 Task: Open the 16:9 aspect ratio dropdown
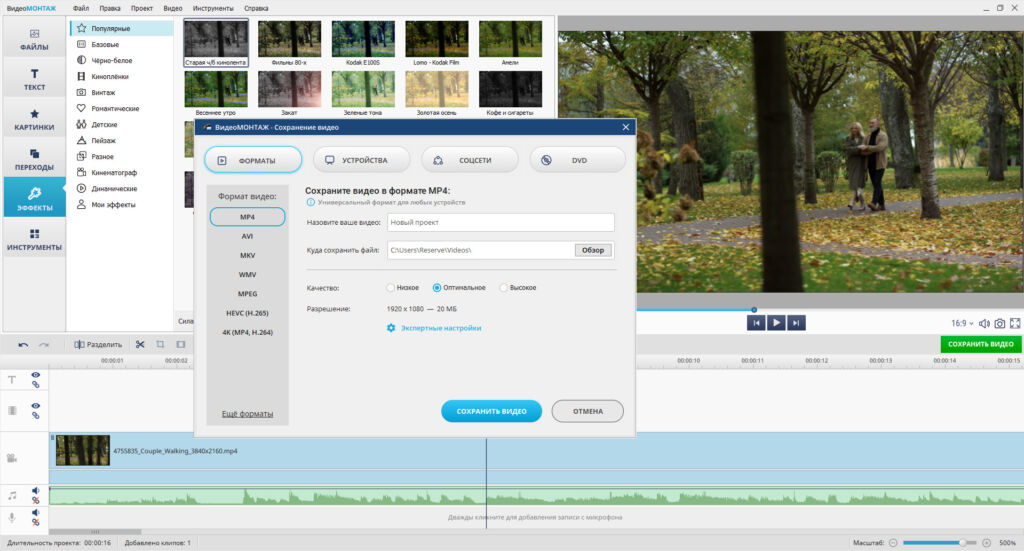(962, 323)
